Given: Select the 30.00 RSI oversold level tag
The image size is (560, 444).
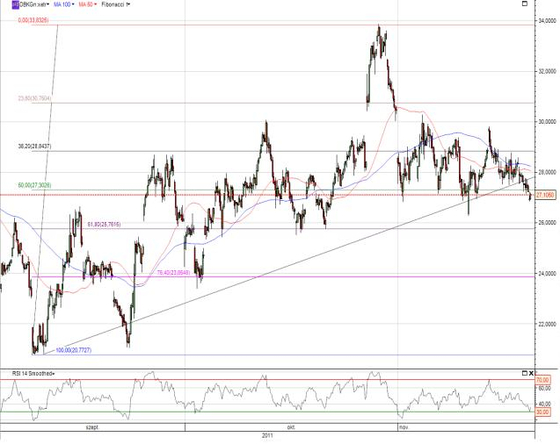Looking at the screenshot, I should click(x=542, y=412).
